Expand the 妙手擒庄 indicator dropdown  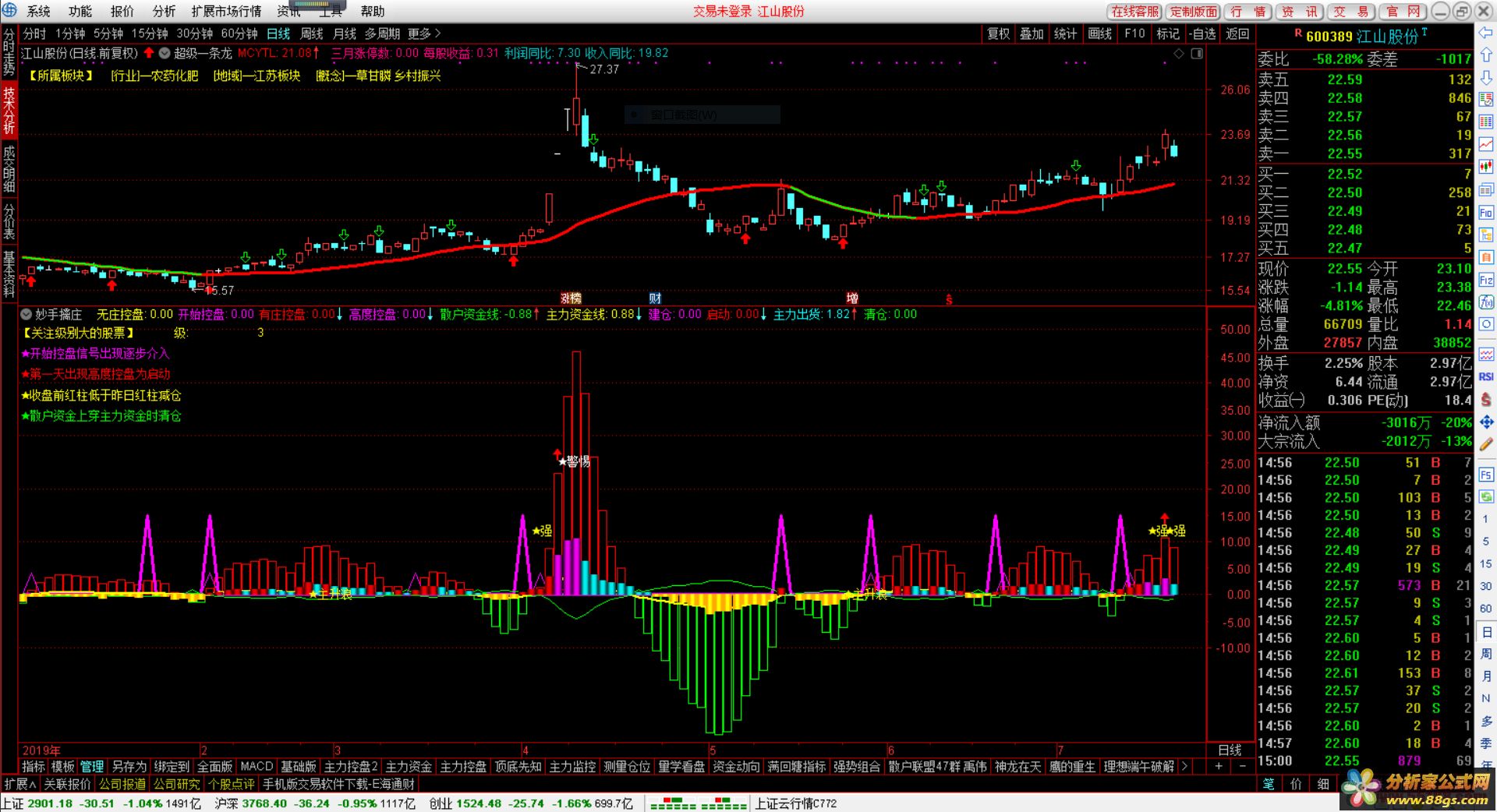pyautogui.click(x=27, y=314)
